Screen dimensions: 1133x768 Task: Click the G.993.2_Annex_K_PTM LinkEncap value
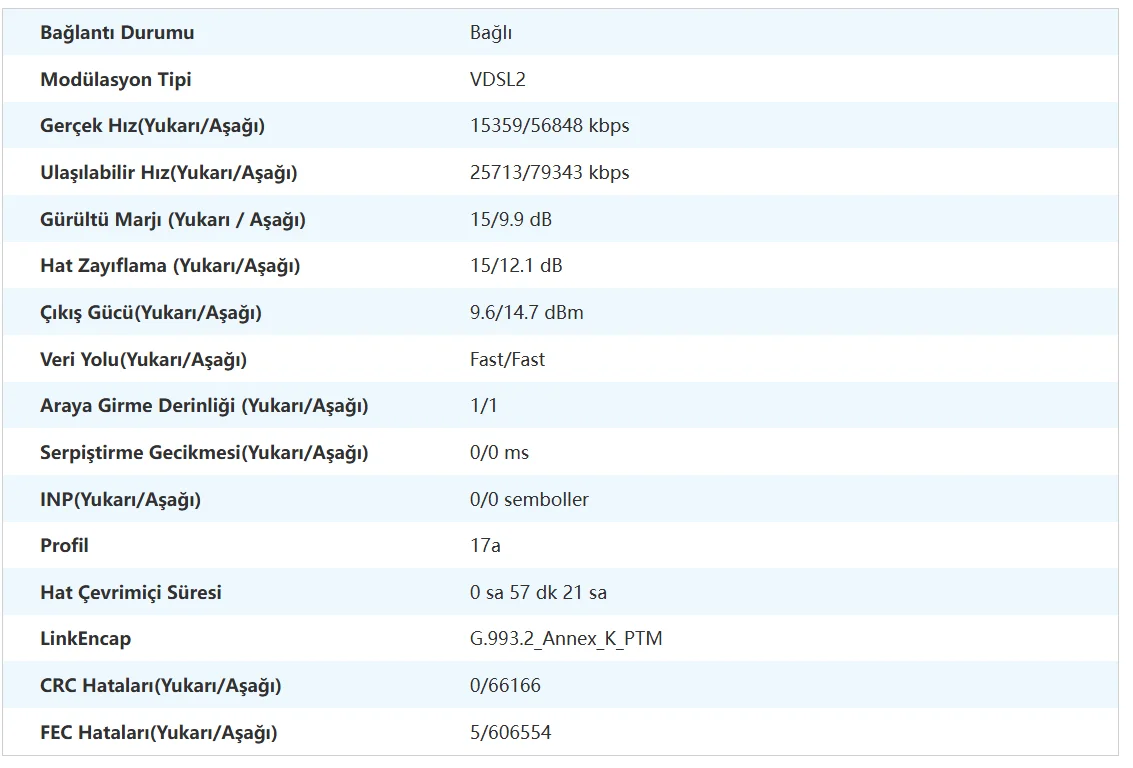click(566, 639)
